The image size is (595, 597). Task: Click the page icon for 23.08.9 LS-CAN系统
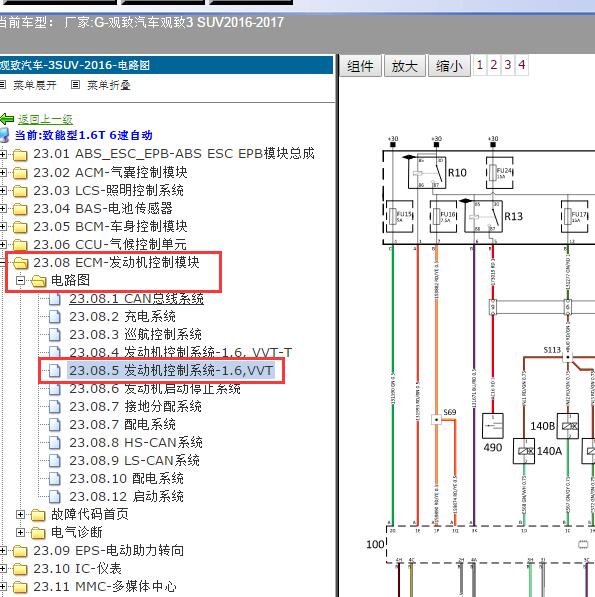point(55,461)
